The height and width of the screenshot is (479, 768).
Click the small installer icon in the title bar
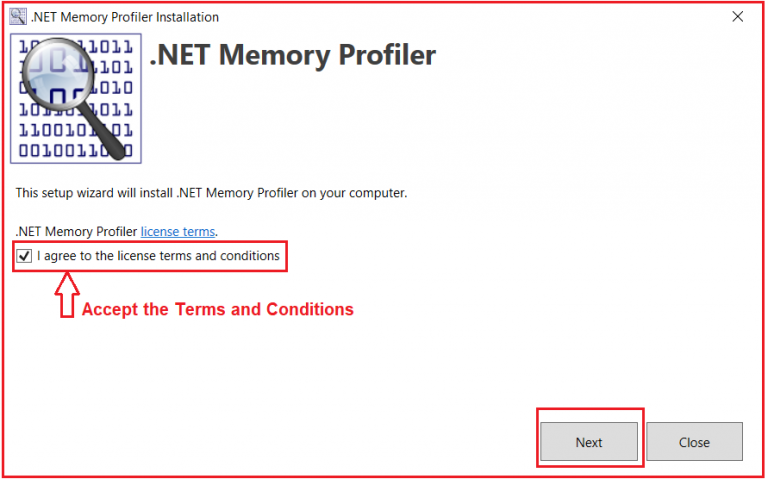(x=18, y=17)
